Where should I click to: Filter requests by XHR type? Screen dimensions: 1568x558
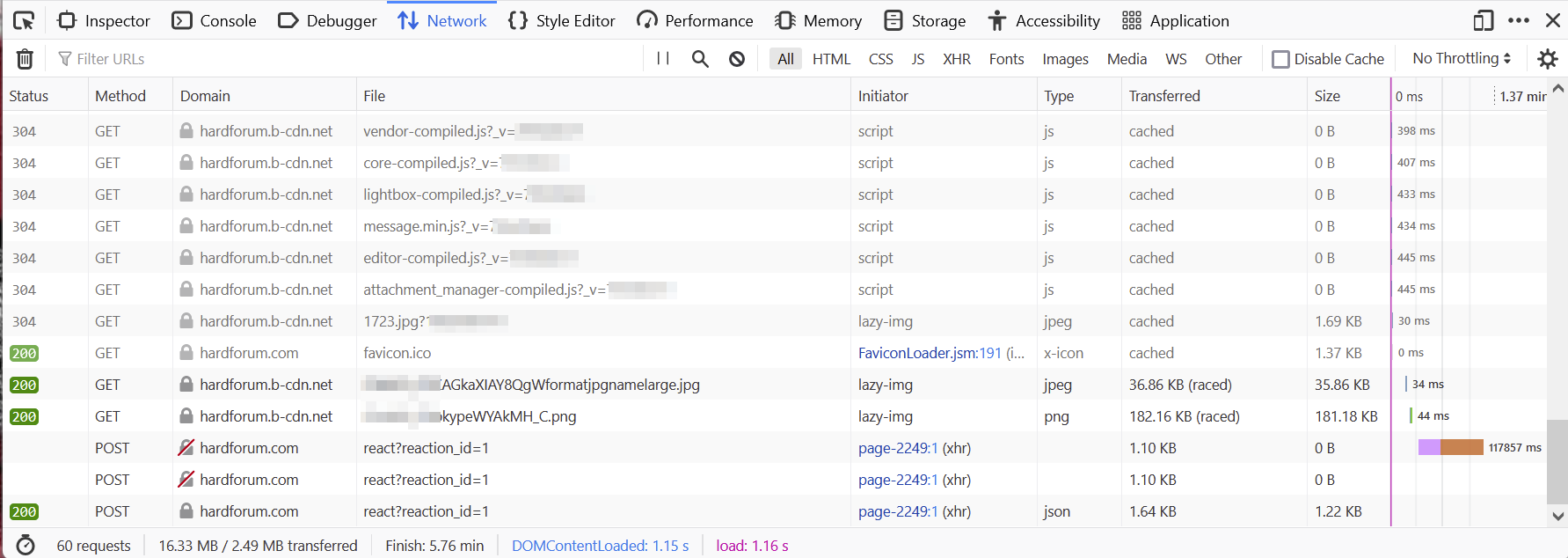[956, 59]
